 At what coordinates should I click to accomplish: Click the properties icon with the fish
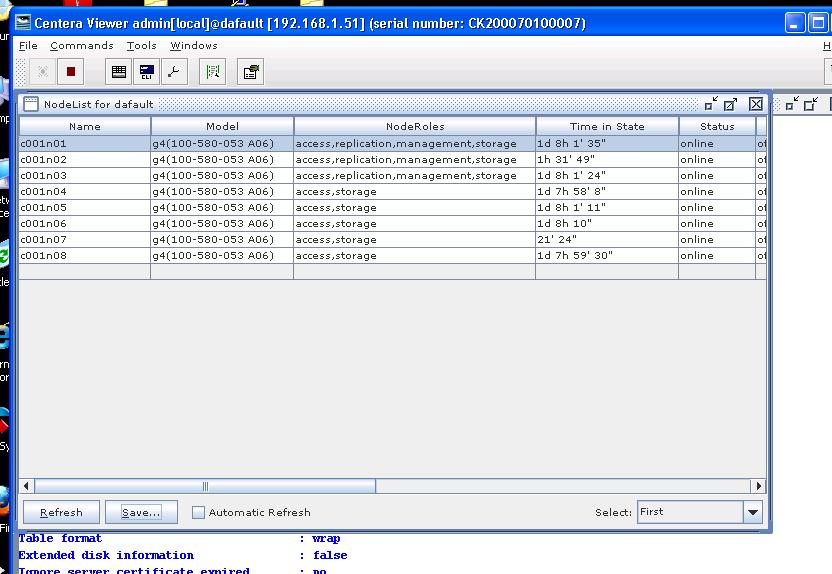click(250, 72)
